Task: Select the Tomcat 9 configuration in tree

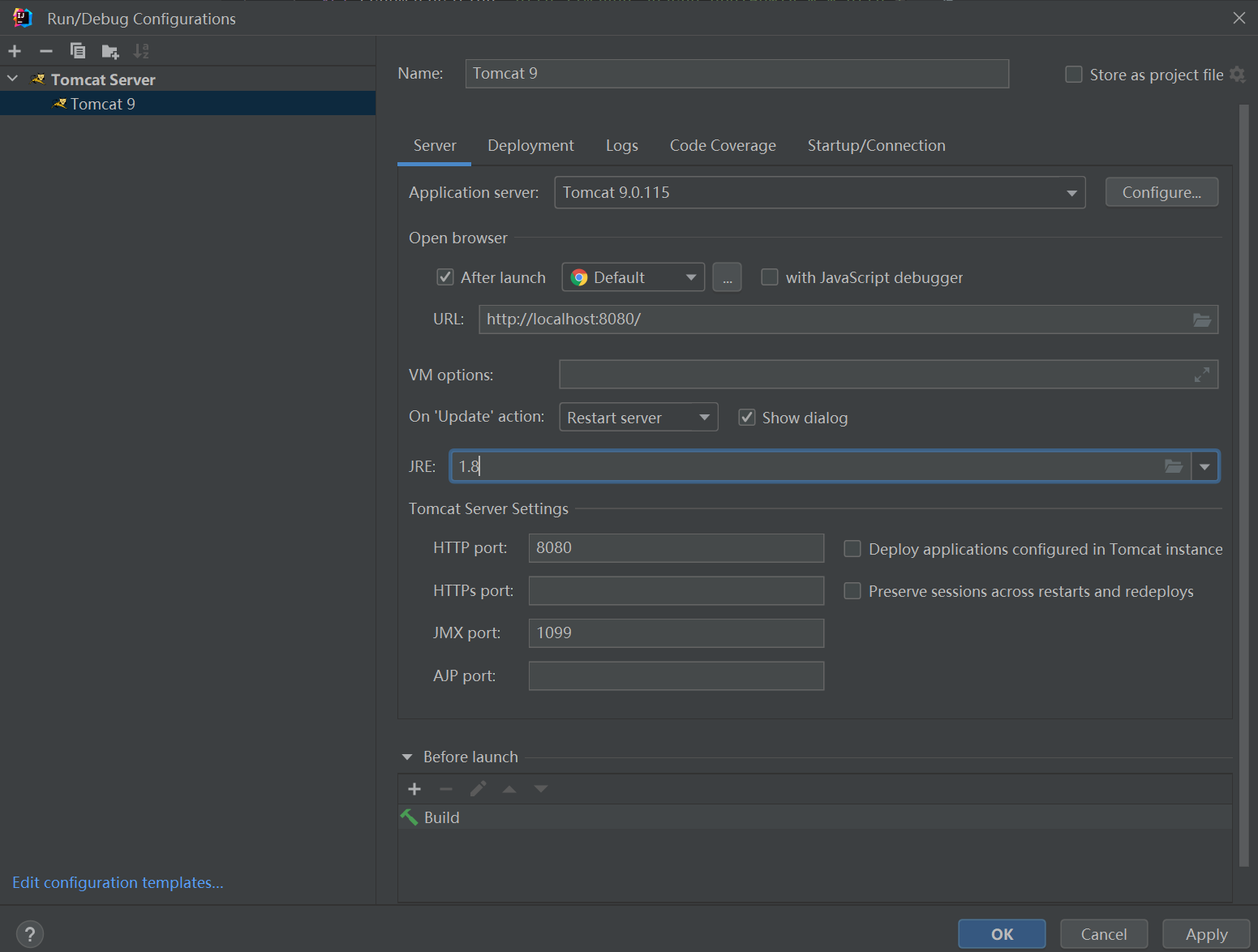Action: pyautogui.click(x=187, y=104)
